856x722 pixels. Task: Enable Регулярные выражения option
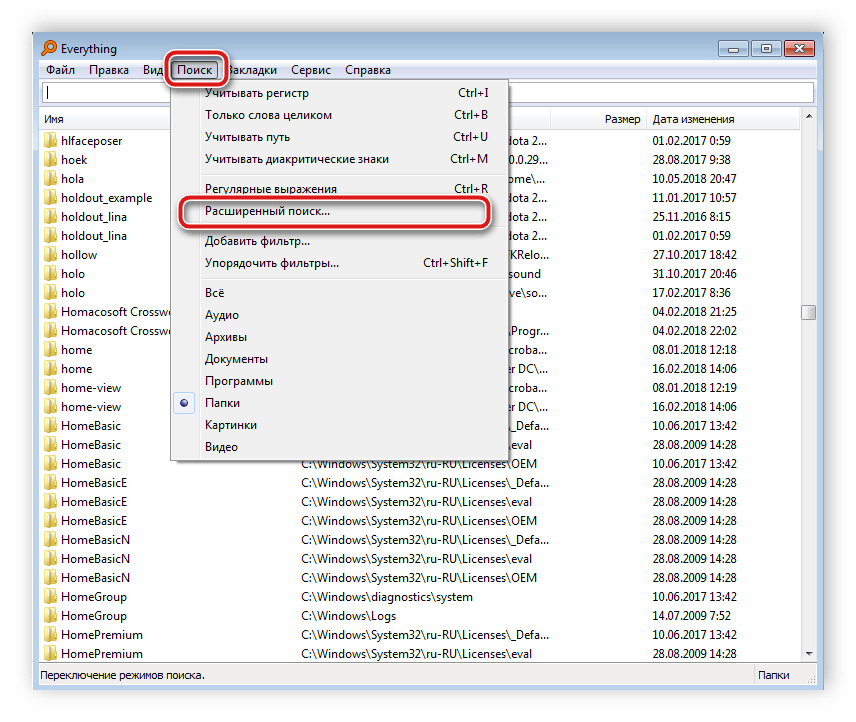[x=340, y=189]
